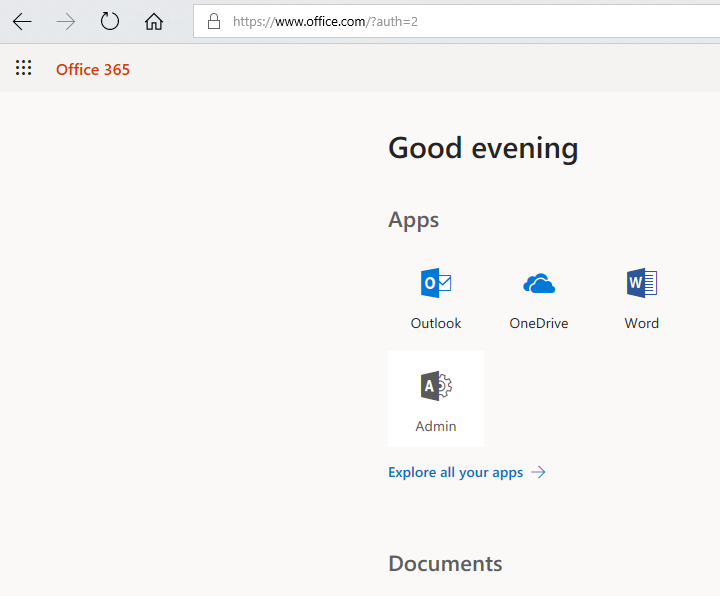
Task: Open the browser home page
Action: (154, 22)
